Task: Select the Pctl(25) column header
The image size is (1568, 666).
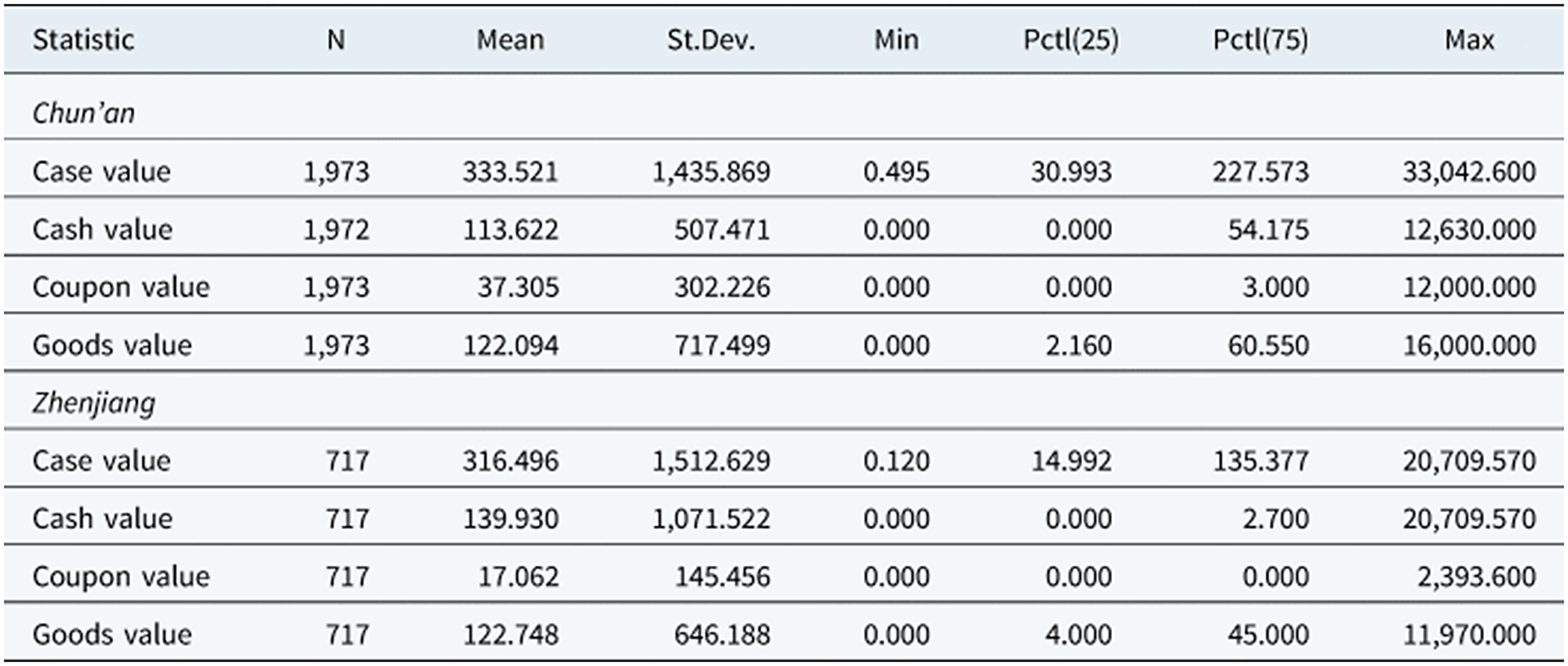Action: 1070,40
